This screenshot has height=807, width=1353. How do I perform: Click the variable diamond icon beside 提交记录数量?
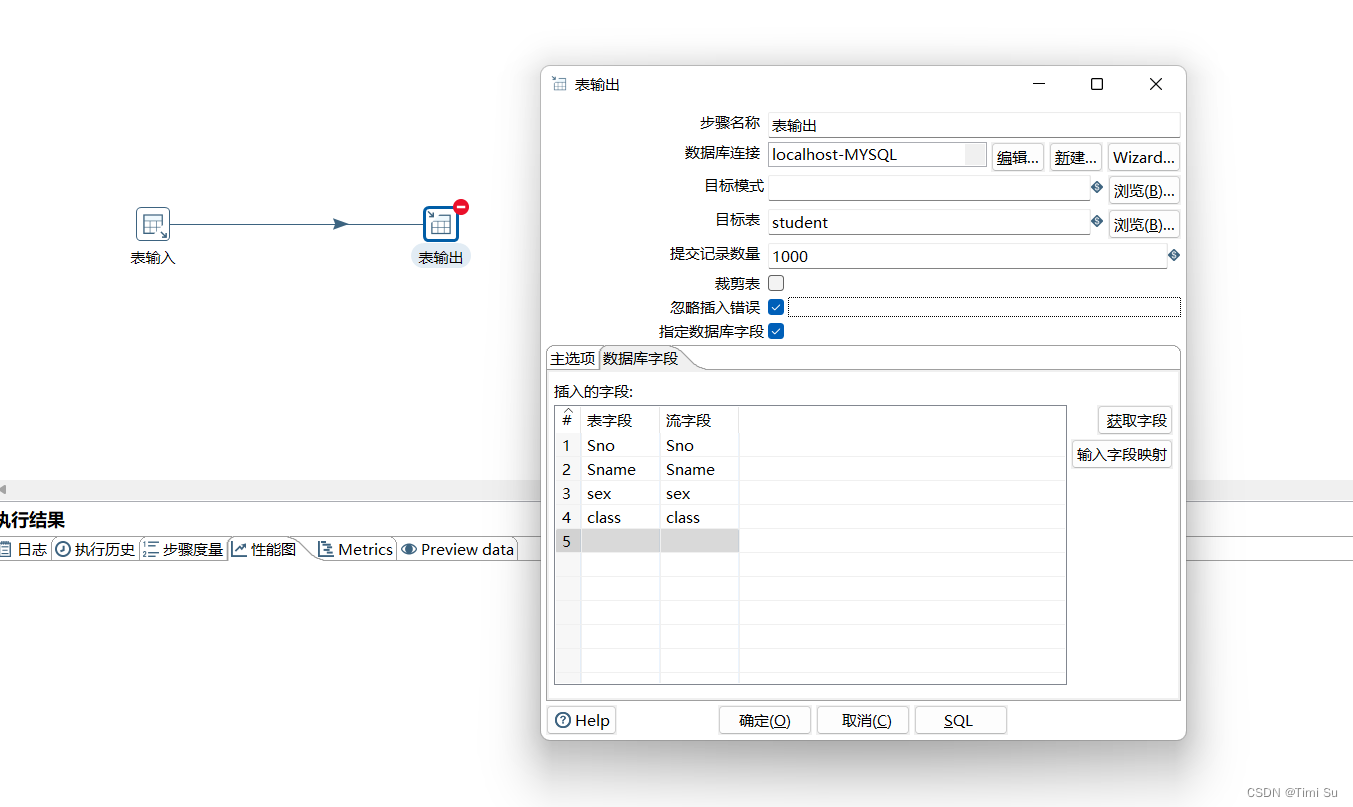[1173, 255]
